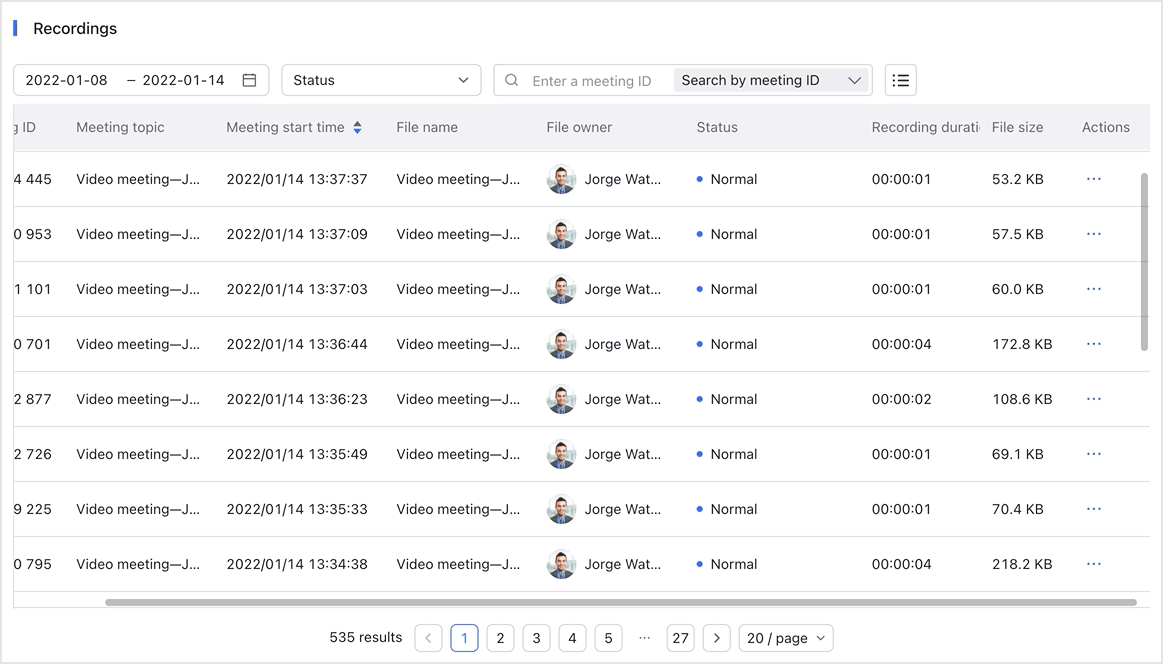Click 535 results count text
Screen dimensions: 1163x664
366,637
